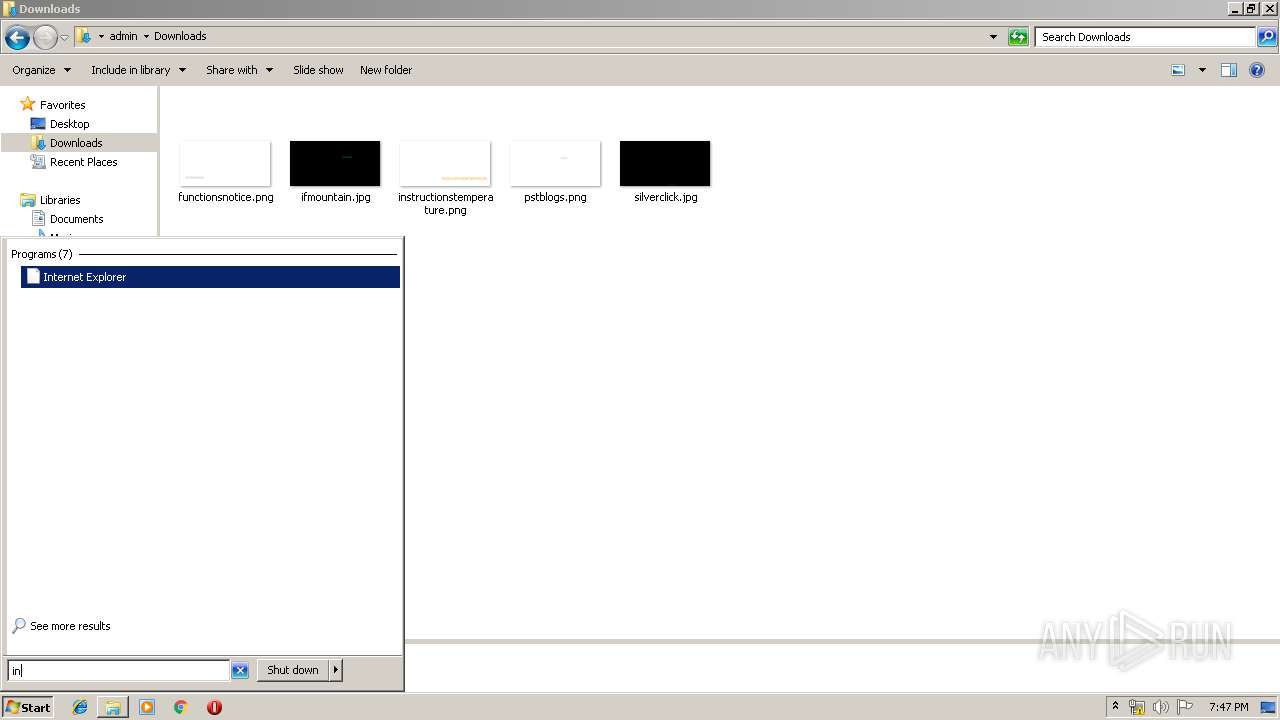Click the refresh button beside address bar
1280x720 pixels.
(x=1018, y=37)
